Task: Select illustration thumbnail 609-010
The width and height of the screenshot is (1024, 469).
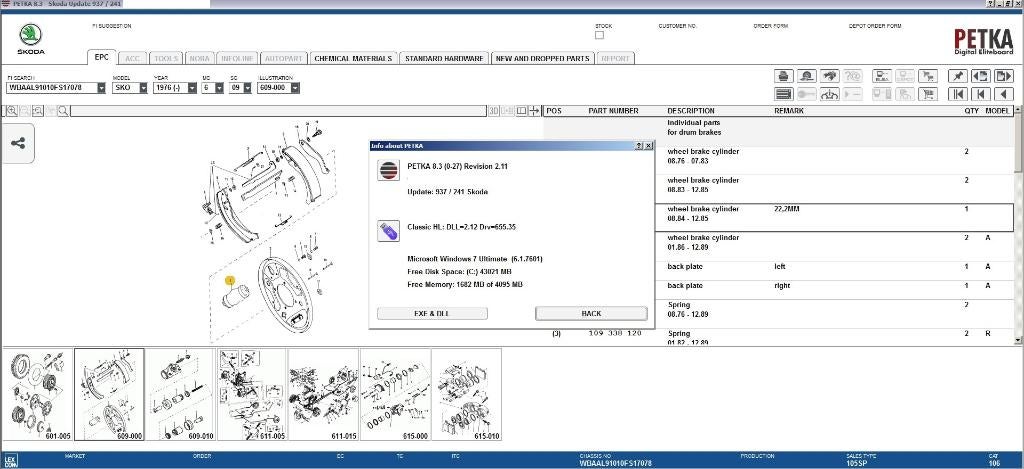Action: click(180, 395)
